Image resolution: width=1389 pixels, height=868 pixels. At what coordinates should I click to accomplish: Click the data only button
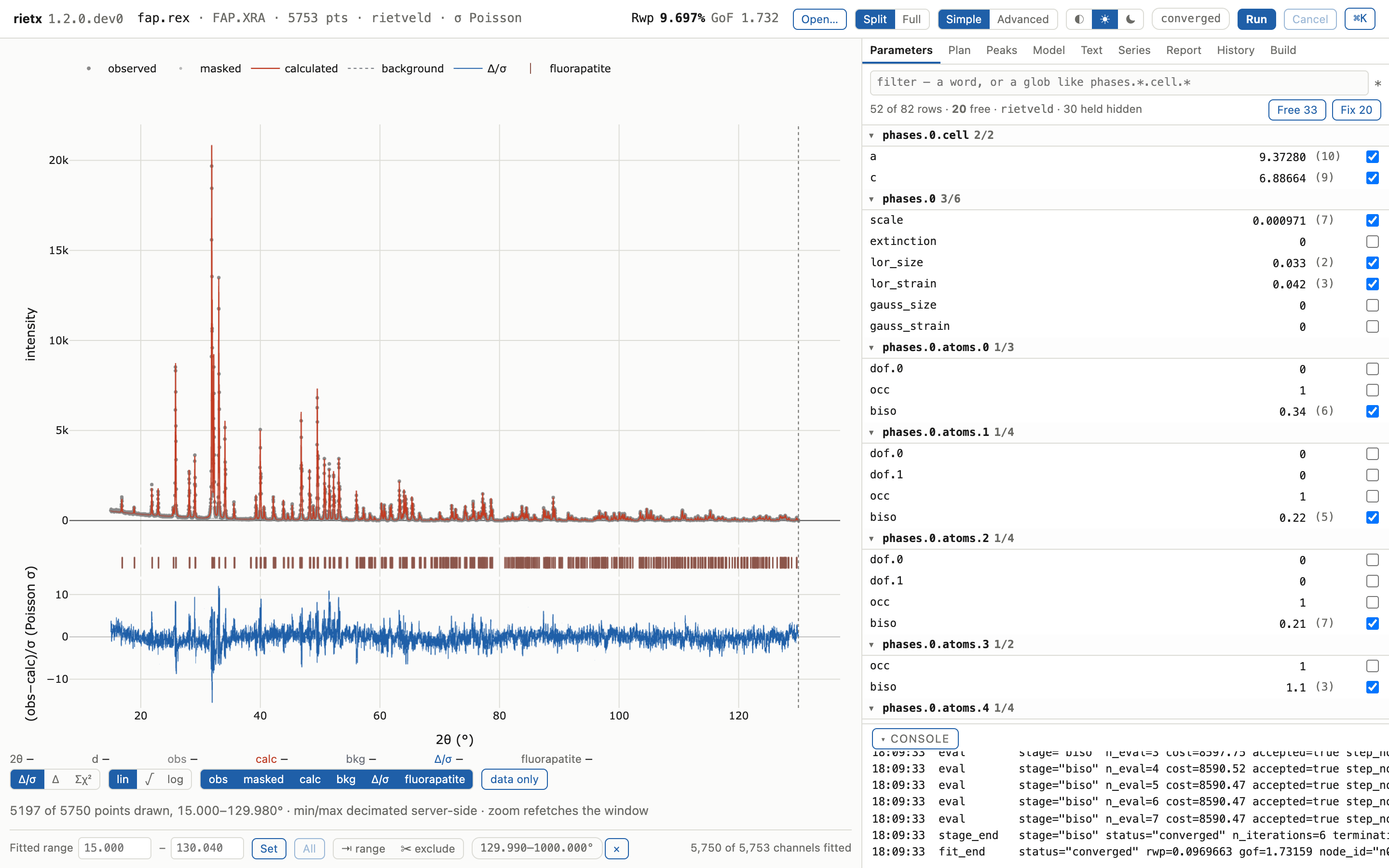coord(514,779)
